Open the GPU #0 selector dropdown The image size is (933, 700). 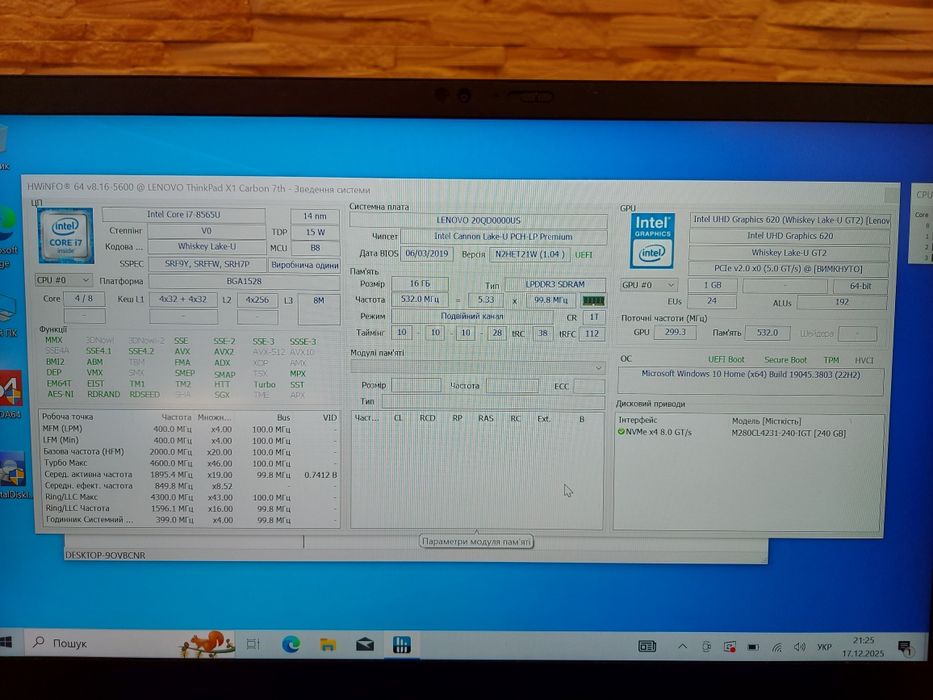(649, 285)
